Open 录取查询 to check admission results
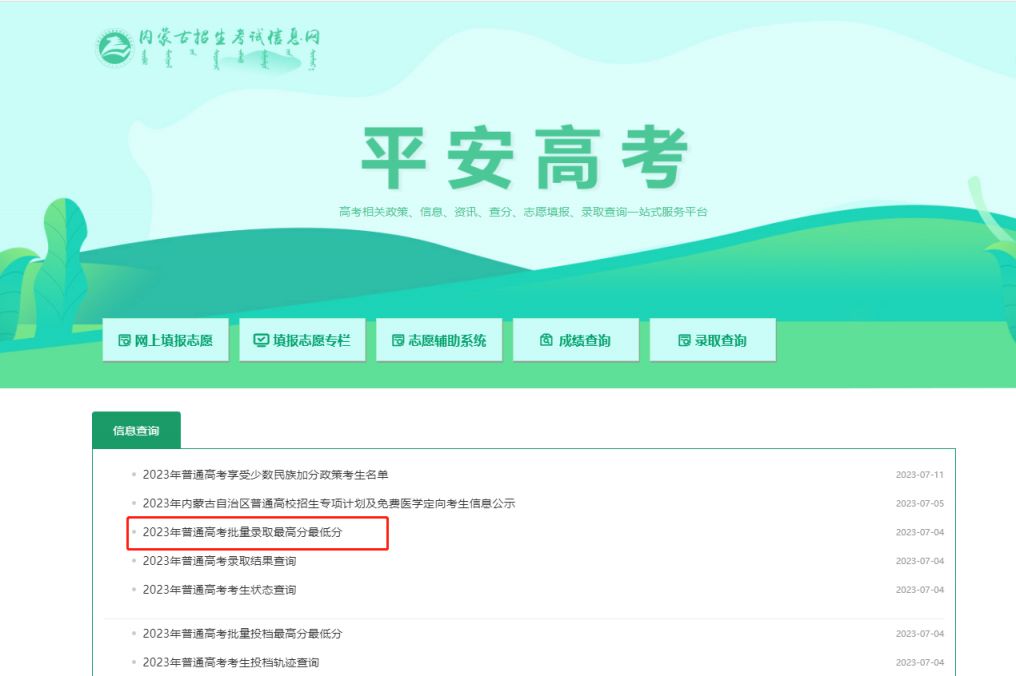The height and width of the screenshot is (676, 1016). [713, 340]
